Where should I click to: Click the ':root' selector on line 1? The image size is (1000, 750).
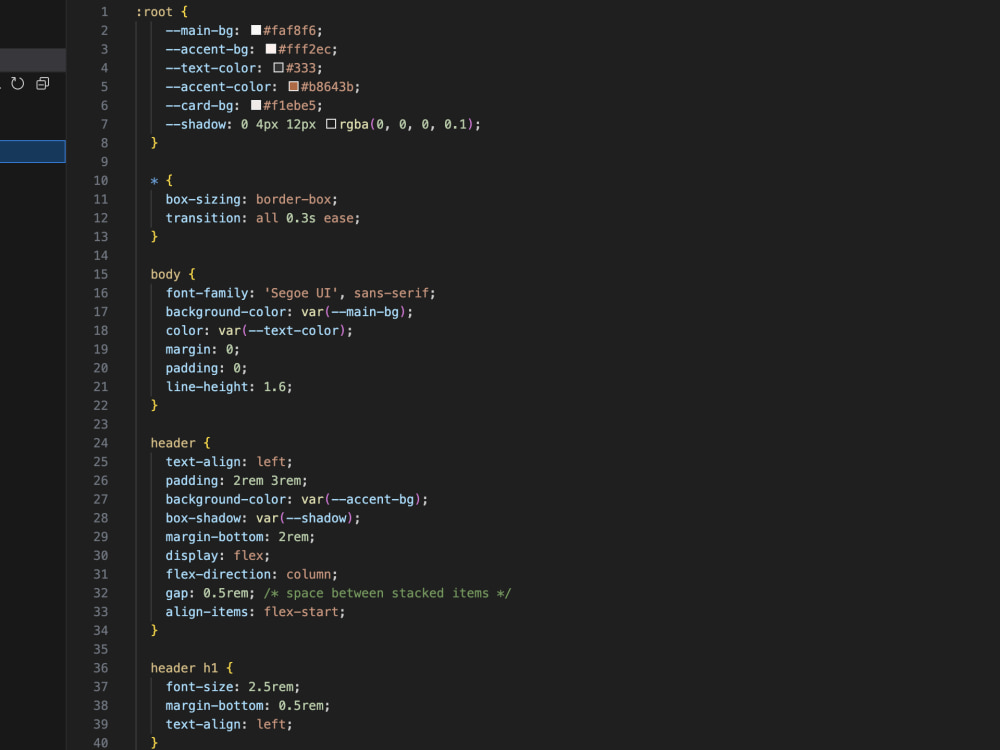tap(154, 11)
